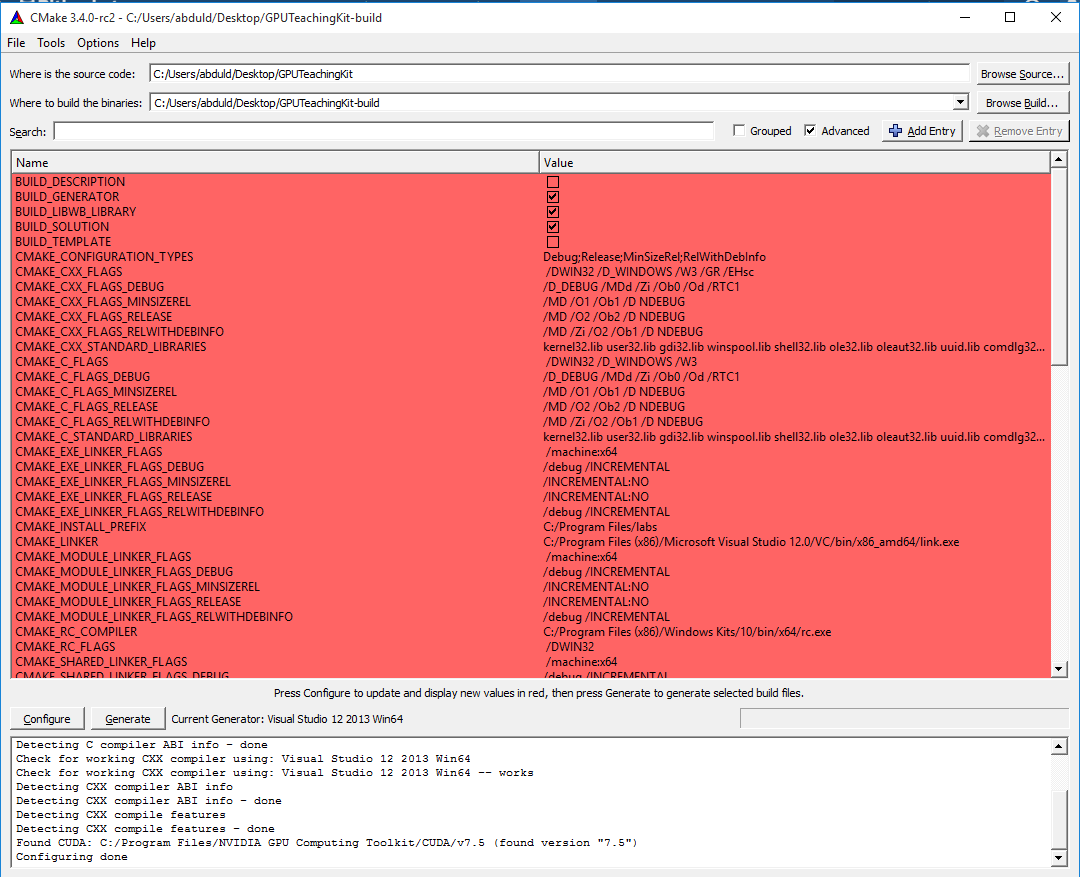The image size is (1080, 877).
Task: Click the output log scrollbar down arrow
Action: (x=1059, y=858)
